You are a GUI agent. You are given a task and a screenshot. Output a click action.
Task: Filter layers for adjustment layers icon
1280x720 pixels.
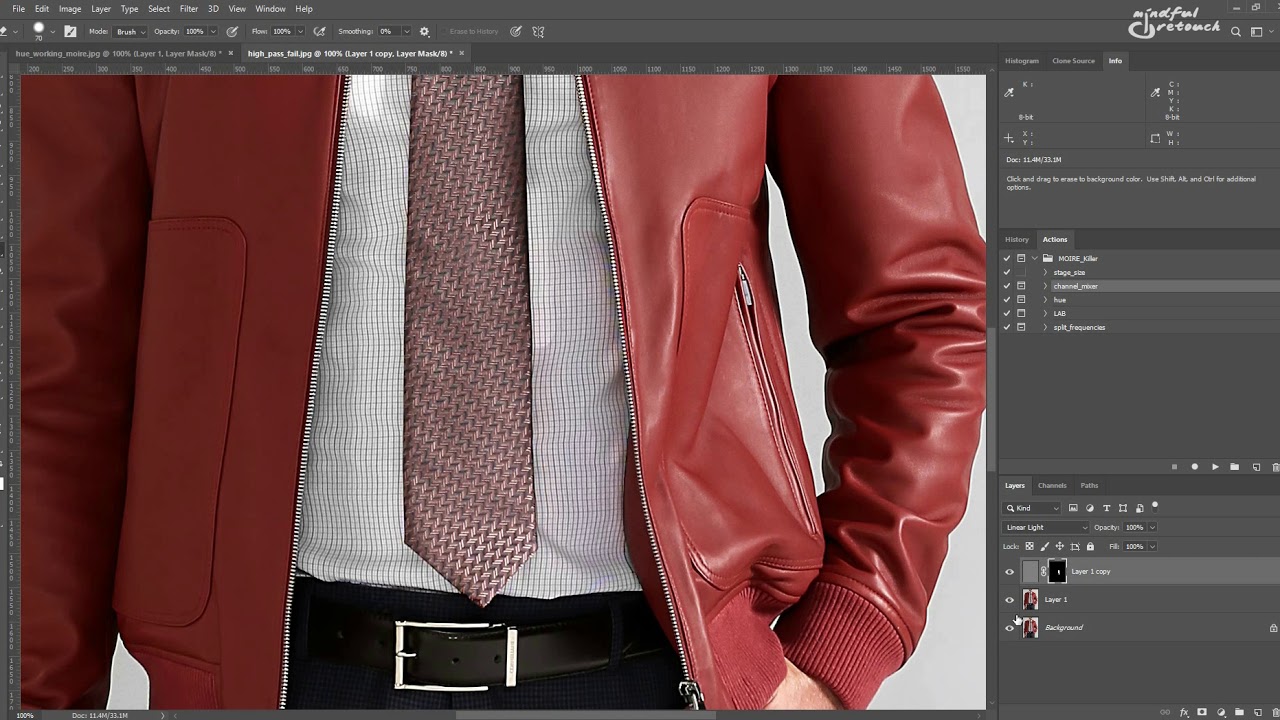click(1090, 508)
